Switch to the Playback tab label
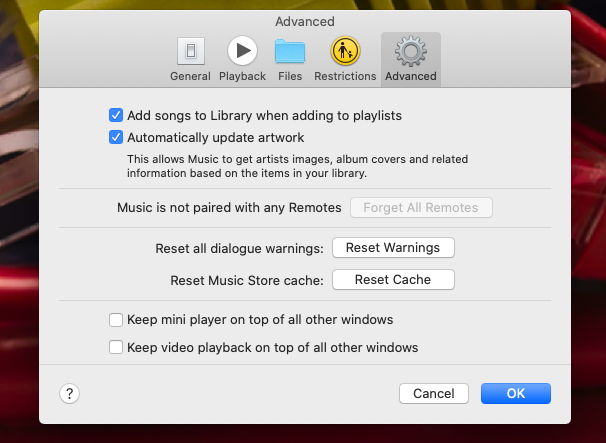The image size is (606, 443). coord(242,76)
